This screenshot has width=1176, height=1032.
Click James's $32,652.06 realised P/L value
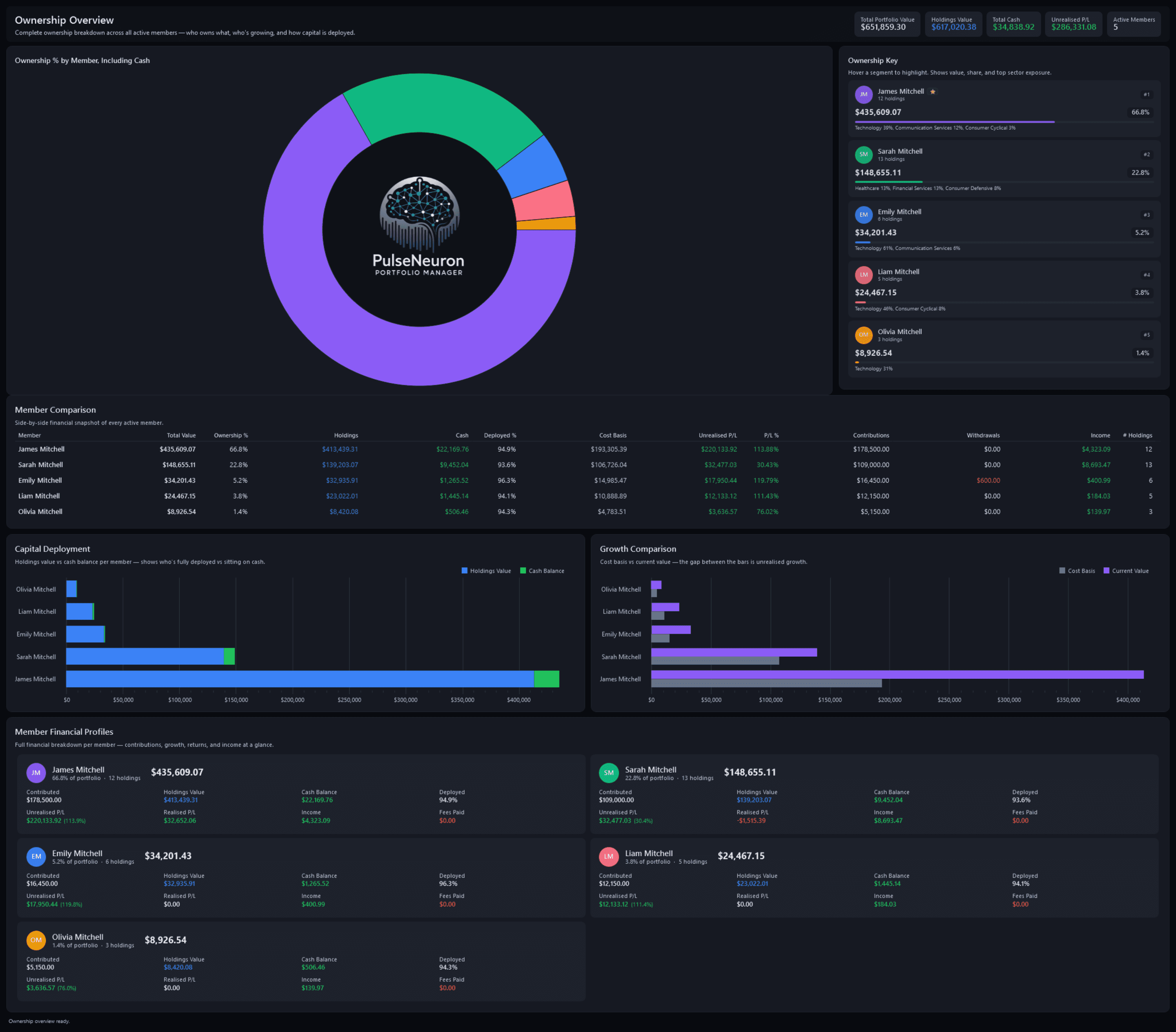click(x=179, y=821)
